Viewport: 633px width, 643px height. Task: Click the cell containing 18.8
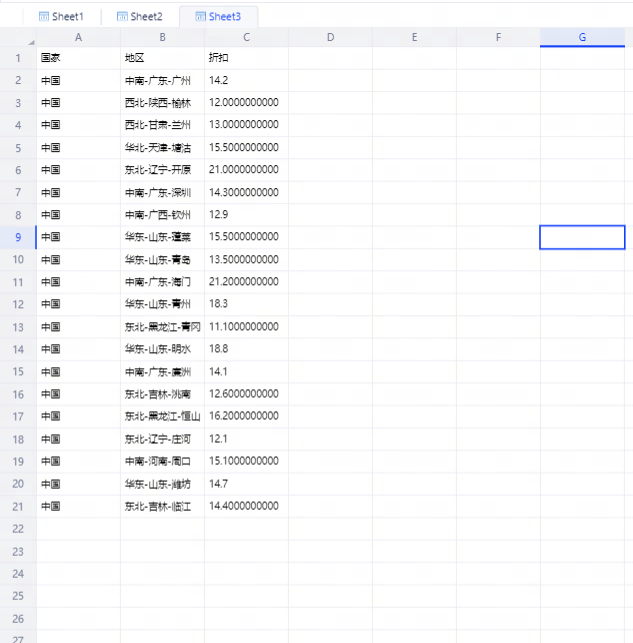(246, 349)
